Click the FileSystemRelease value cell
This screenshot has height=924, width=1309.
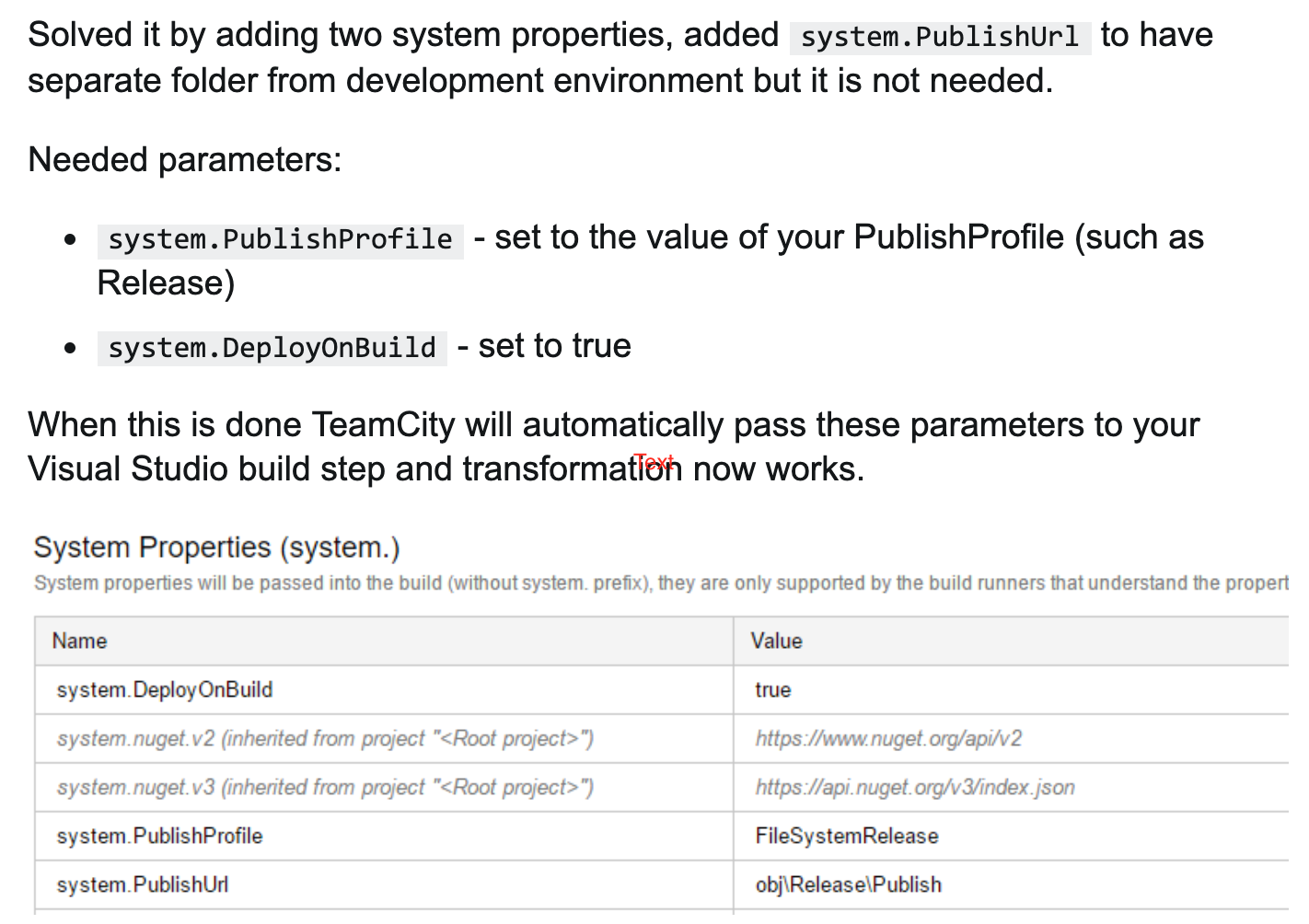pyautogui.click(x=846, y=837)
